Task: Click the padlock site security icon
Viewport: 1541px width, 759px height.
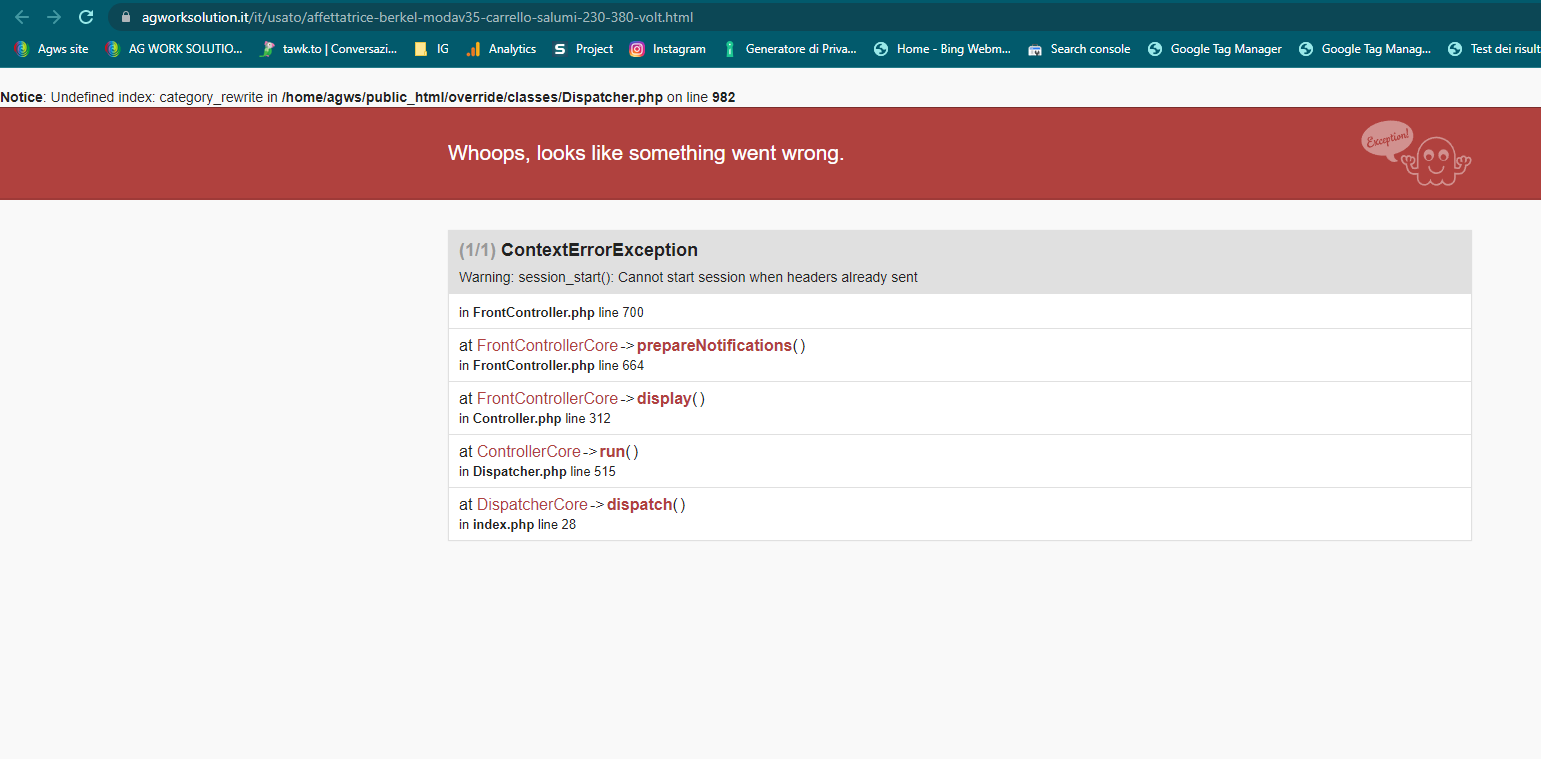Action: [x=125, y=17]
